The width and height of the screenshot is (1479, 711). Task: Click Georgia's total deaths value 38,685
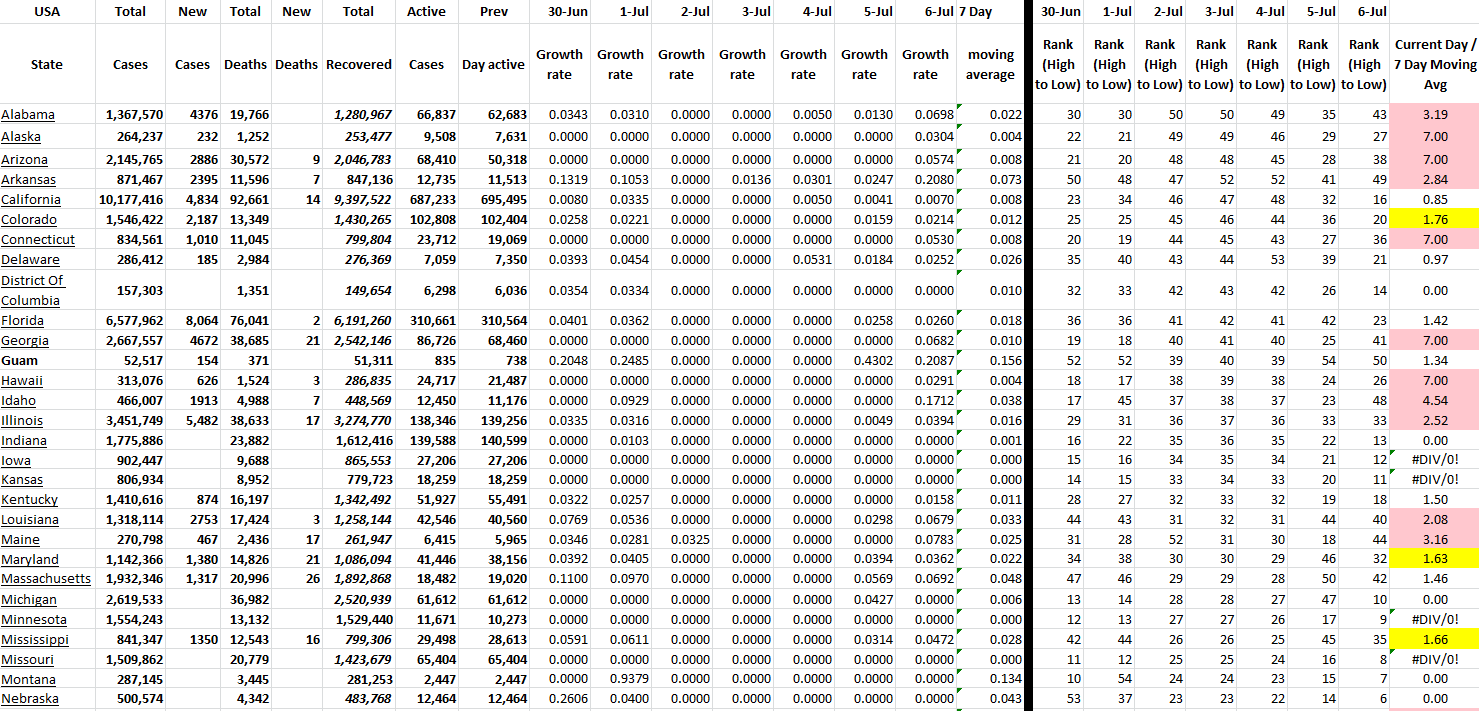[x=245, y=341]
